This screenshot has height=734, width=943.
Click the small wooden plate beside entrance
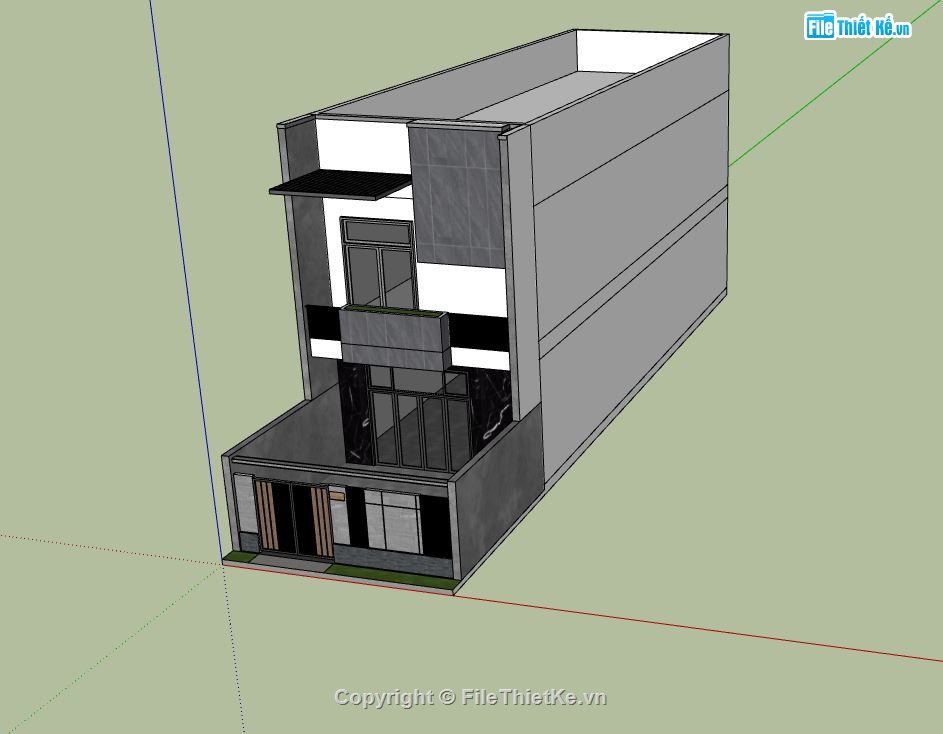(336, 496)
